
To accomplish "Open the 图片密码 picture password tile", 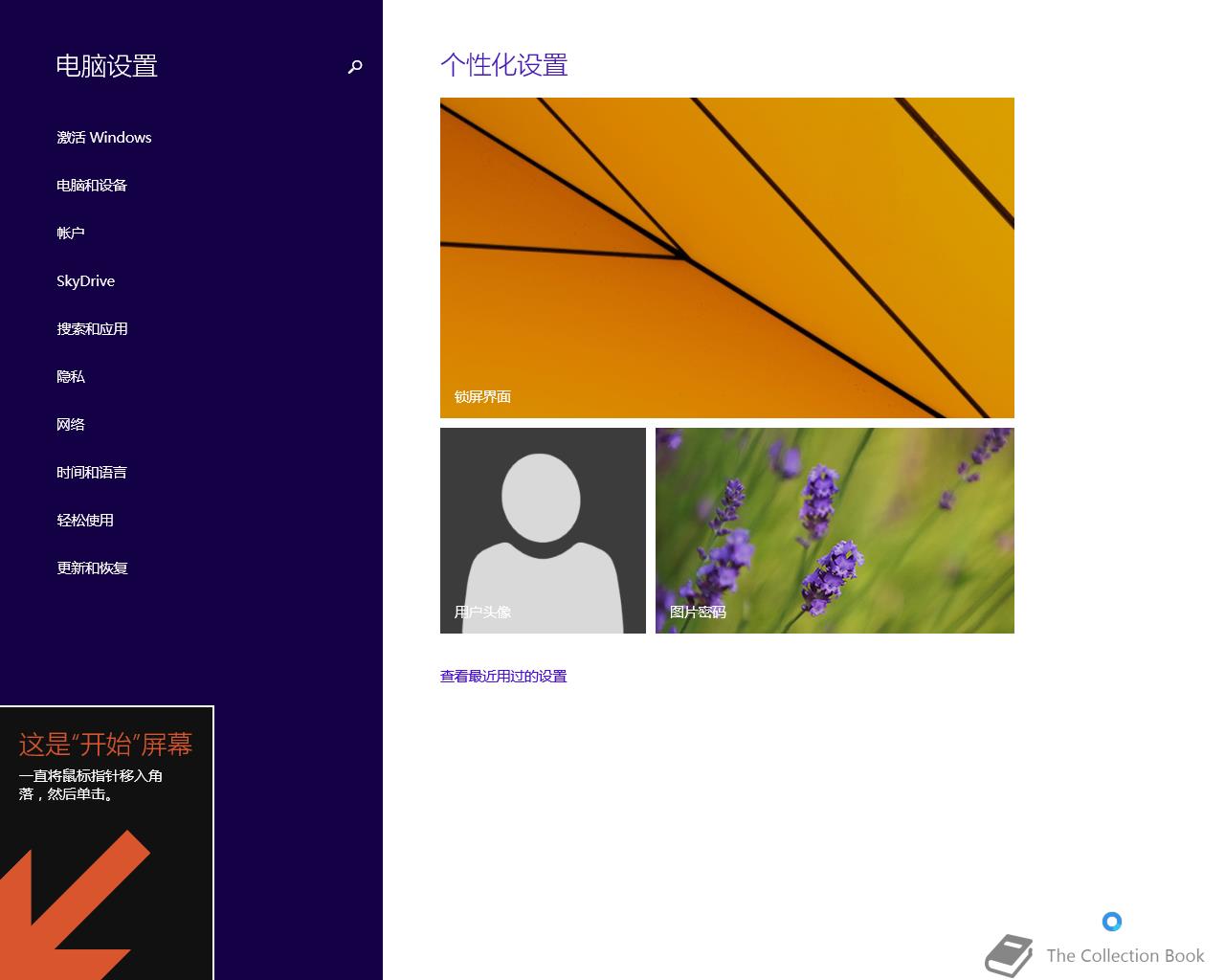I will coord(835,530).
